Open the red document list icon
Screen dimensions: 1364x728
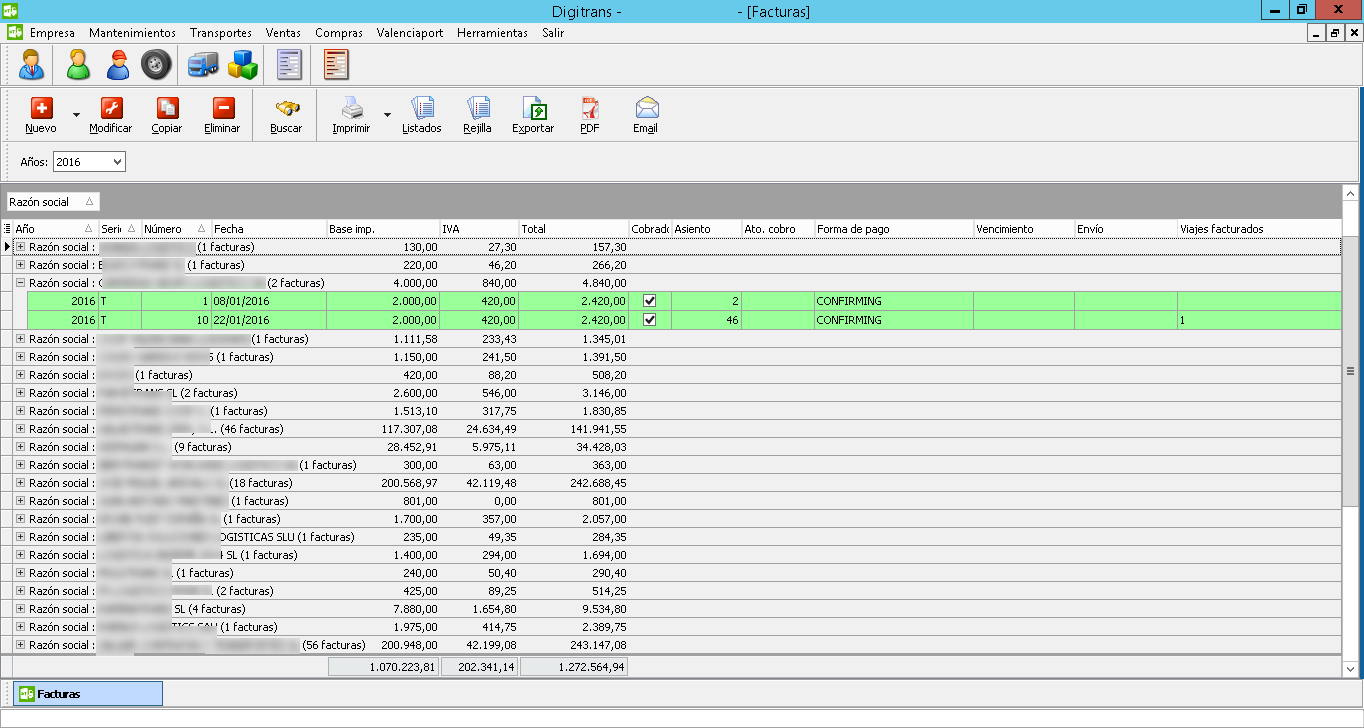click(336, 66)
